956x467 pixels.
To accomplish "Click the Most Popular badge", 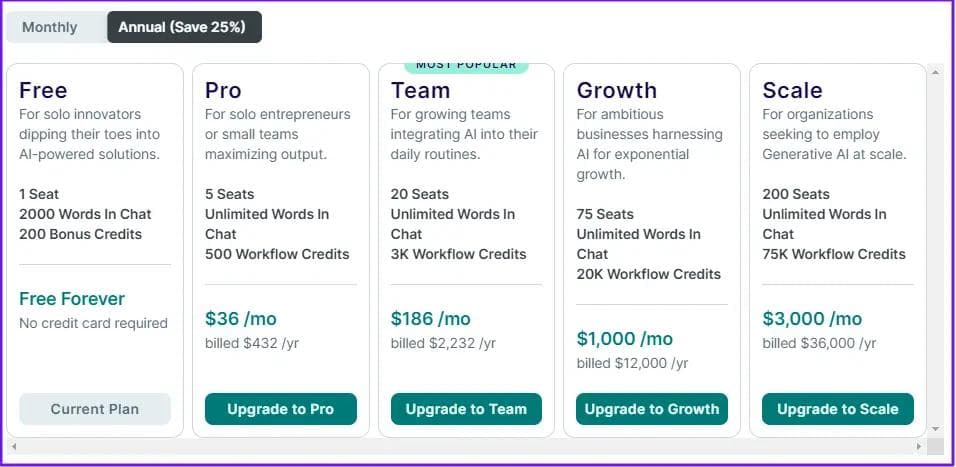I will tap(466, 66).
